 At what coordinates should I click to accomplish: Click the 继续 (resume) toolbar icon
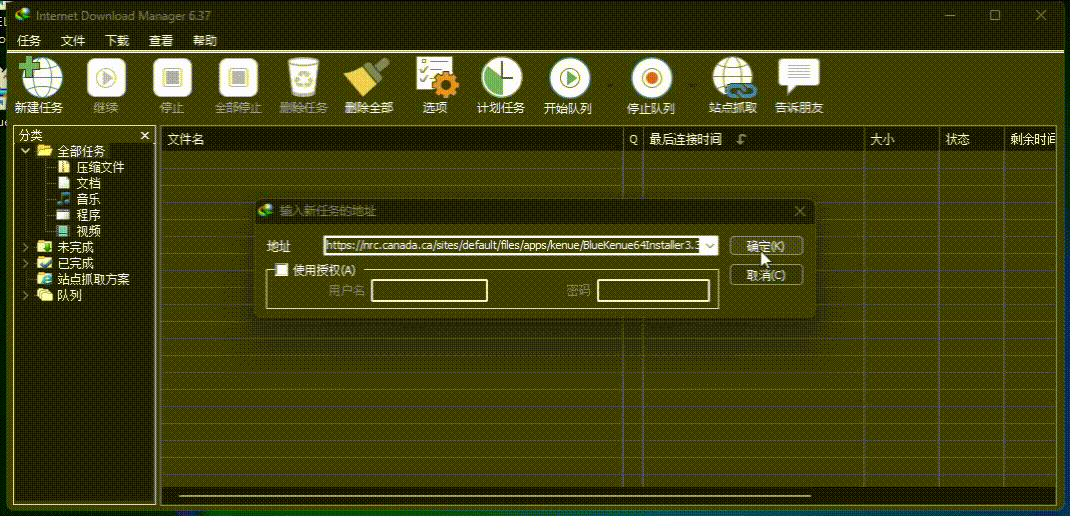tap(106, 77)
